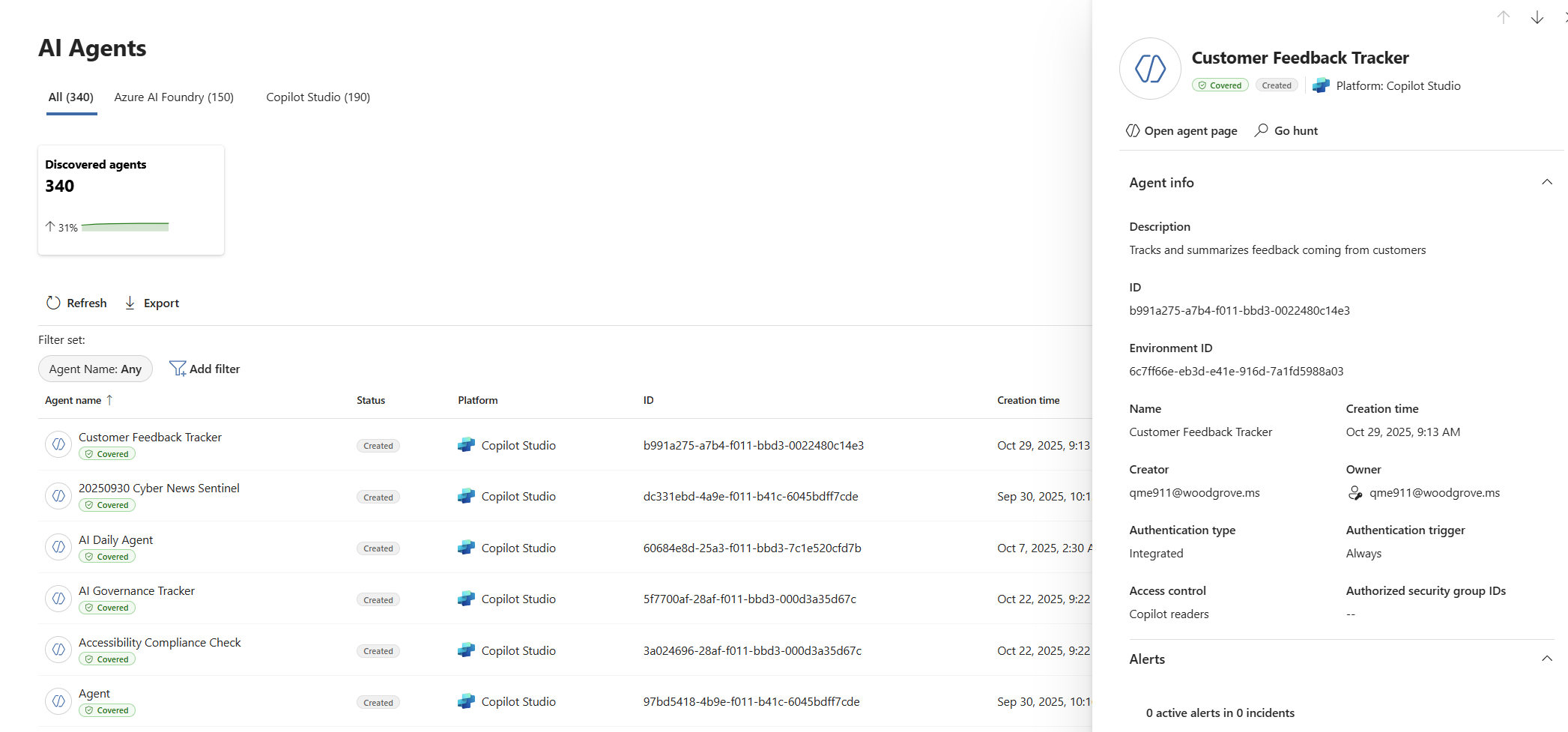Click the Refresh icon above the agent list

click(x=52, y=303)
